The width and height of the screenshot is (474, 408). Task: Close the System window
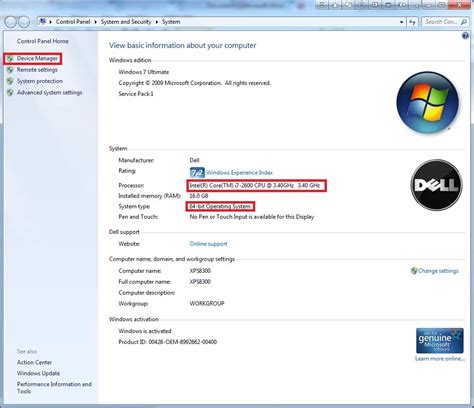[460, 5]
